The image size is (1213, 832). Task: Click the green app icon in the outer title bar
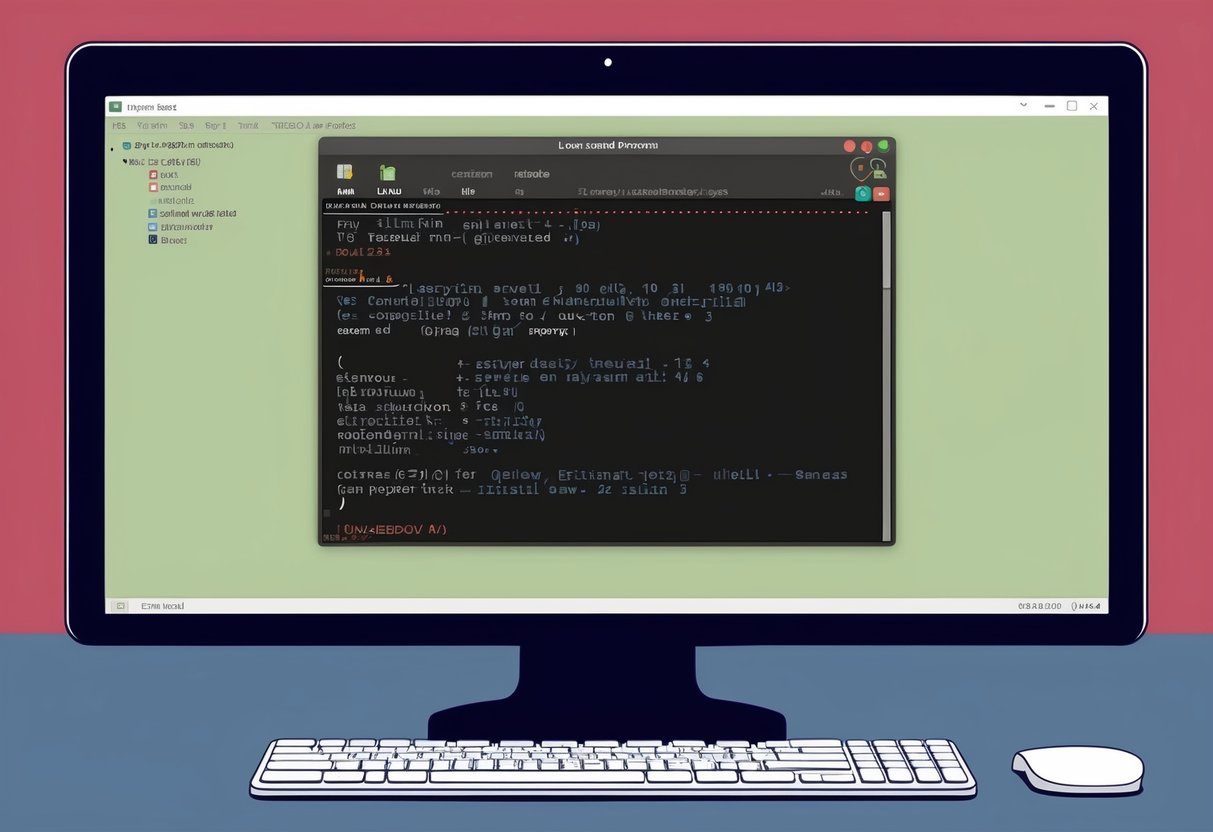[x=116, y=106]
